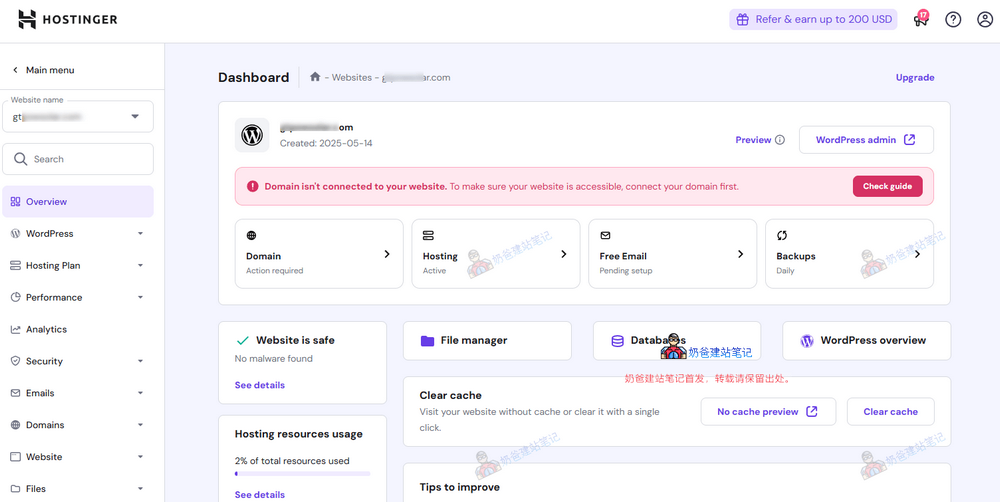This screenshot has height=502, width=1000.
Task: Click the Upgrade link
Action: coord(915,77)
